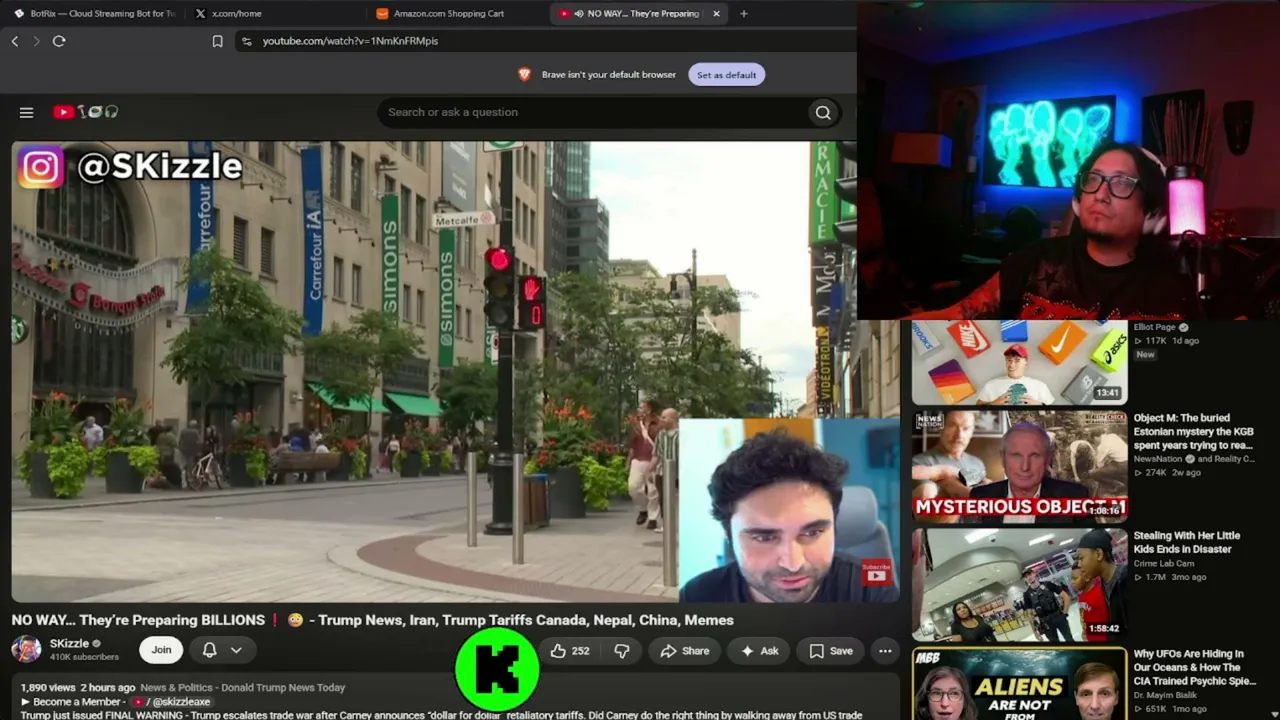
Task: Go back to the previous page
Action: click(15, 41)
